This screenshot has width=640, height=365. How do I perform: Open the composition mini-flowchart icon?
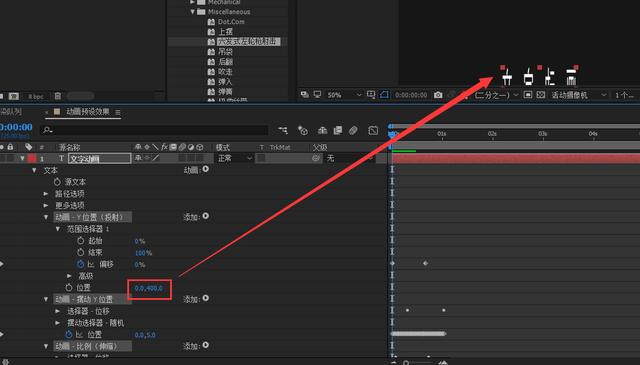(283, 130)
